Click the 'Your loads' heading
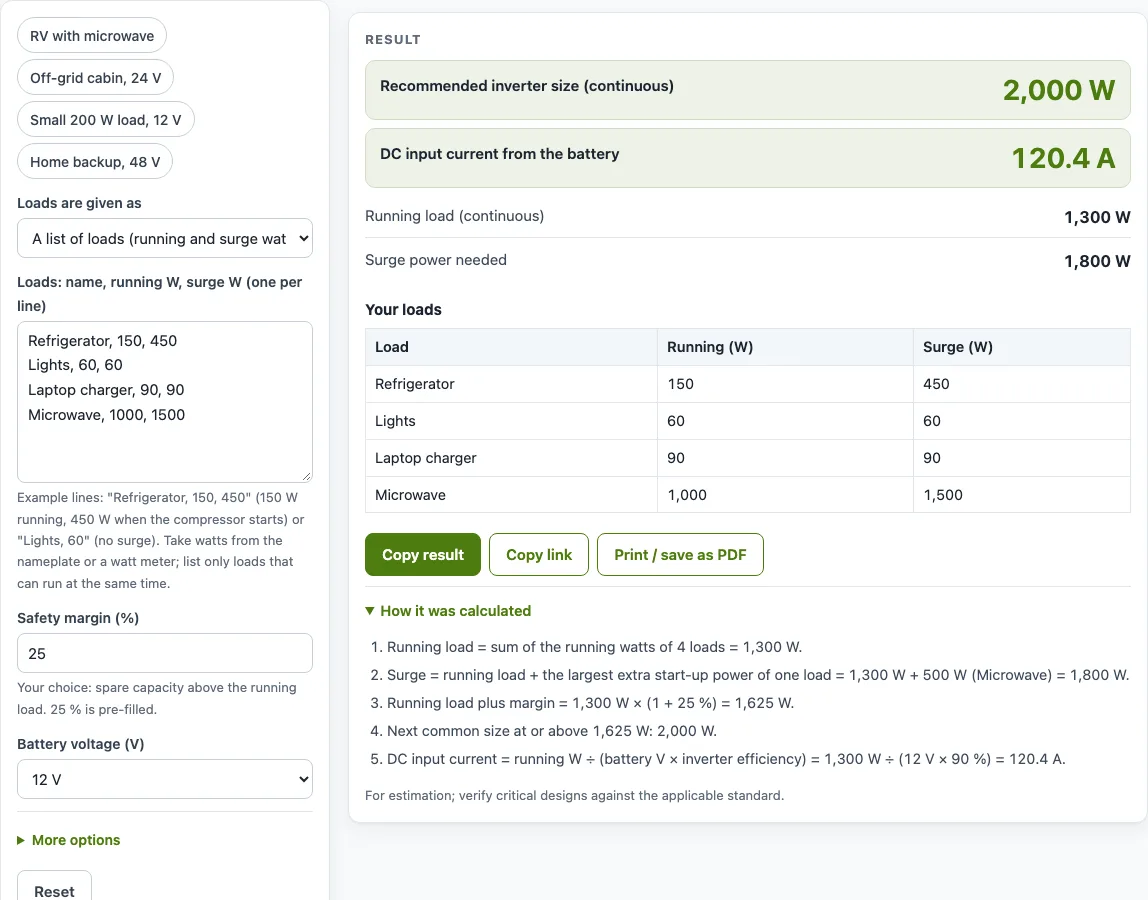Screen dimensions: 1148x900 tap(403, 310)
